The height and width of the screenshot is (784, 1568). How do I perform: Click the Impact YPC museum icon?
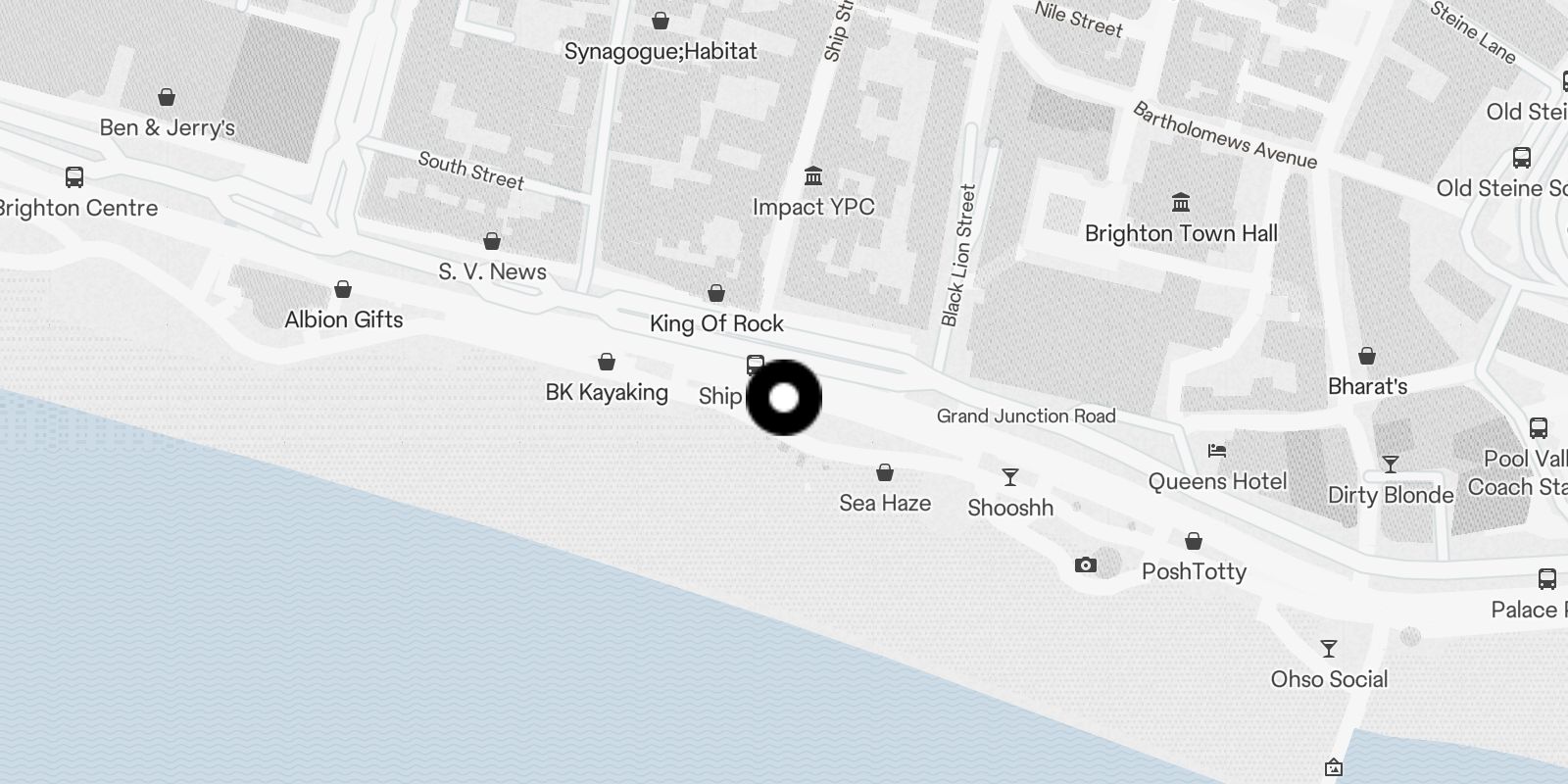coord(813,176)
